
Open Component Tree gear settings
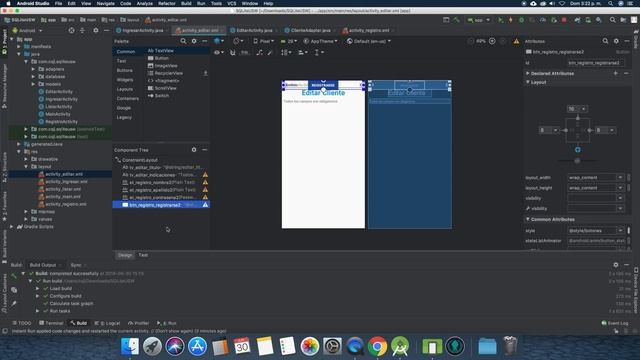tap(194, 150)
